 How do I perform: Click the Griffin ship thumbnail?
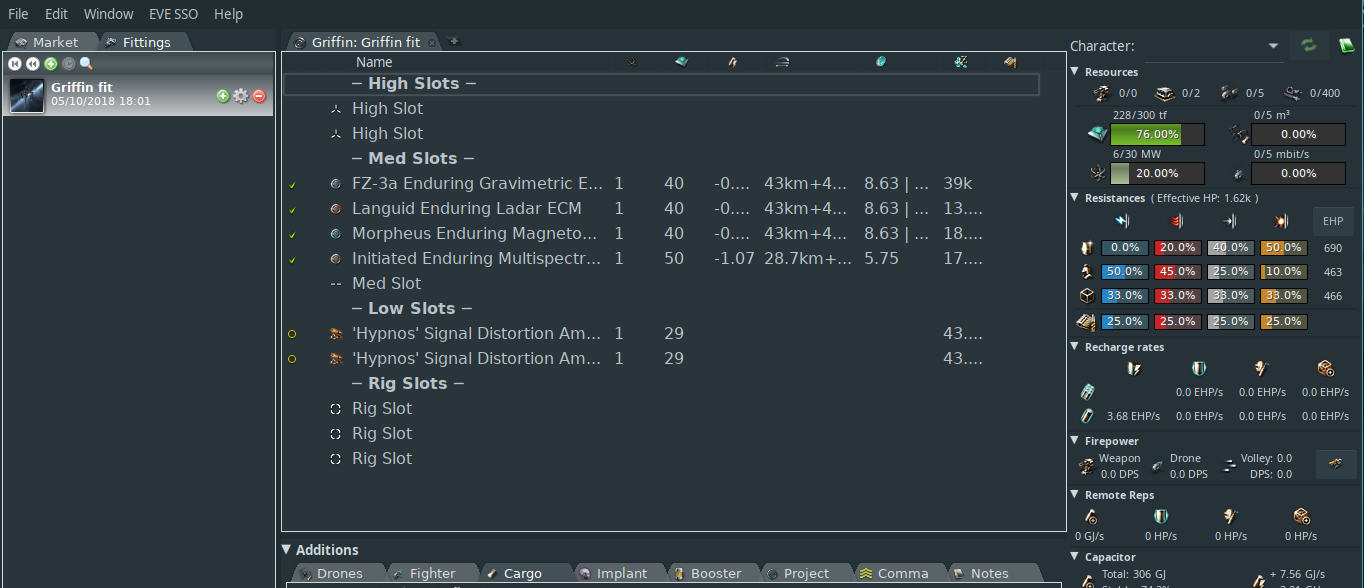[27, 96]
